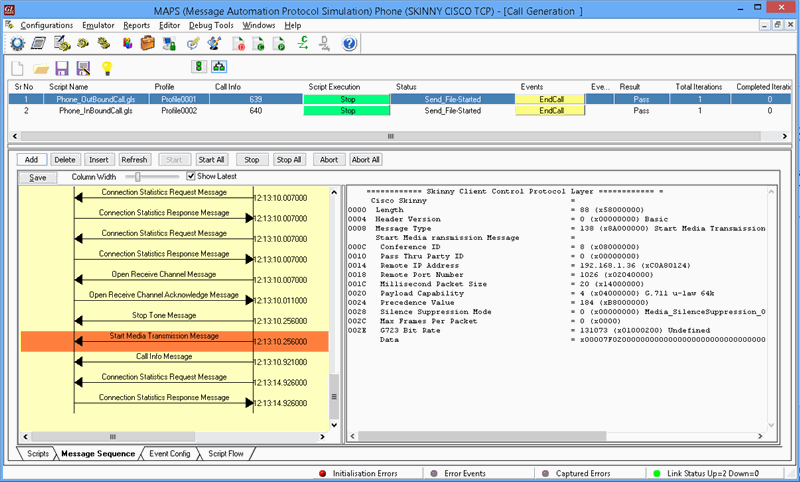The height and width of the screenshot is (482, 800).
Task: Select the Stop Tone Message row
Action: (x=174, y=320)
